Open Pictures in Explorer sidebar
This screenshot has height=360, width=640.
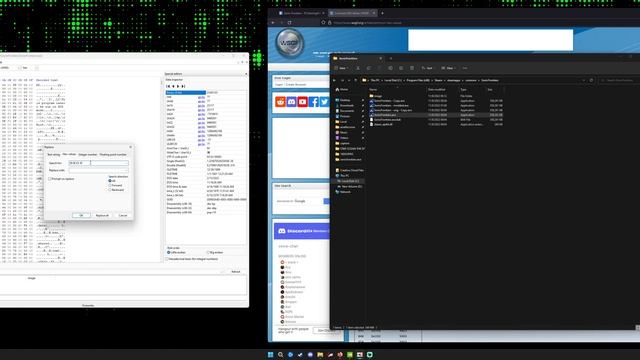(x=343, y=116)
